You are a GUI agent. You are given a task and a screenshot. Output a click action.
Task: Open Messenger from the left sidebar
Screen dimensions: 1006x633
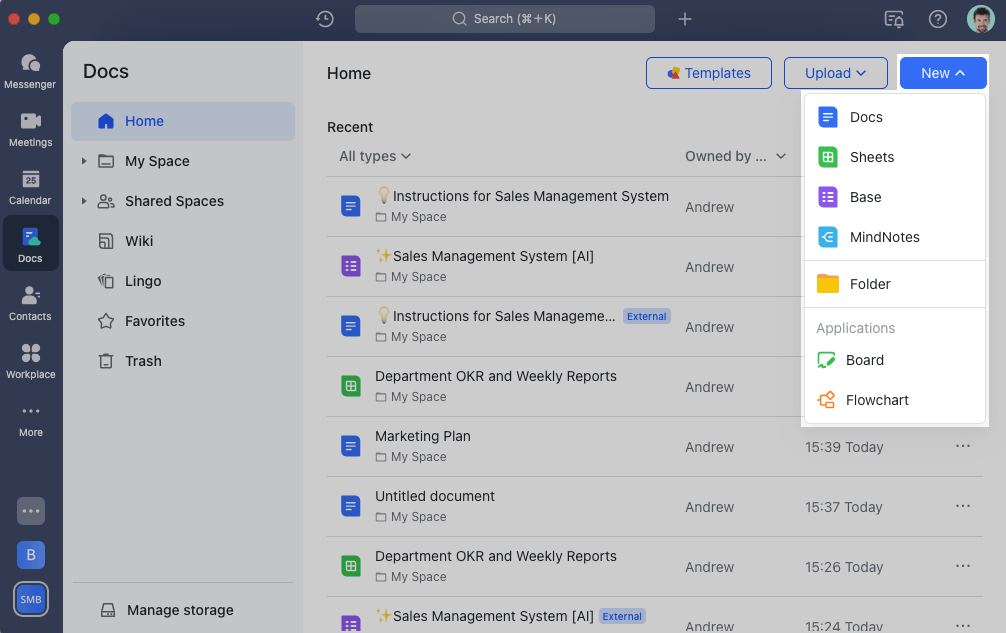[x=30, y=68]
